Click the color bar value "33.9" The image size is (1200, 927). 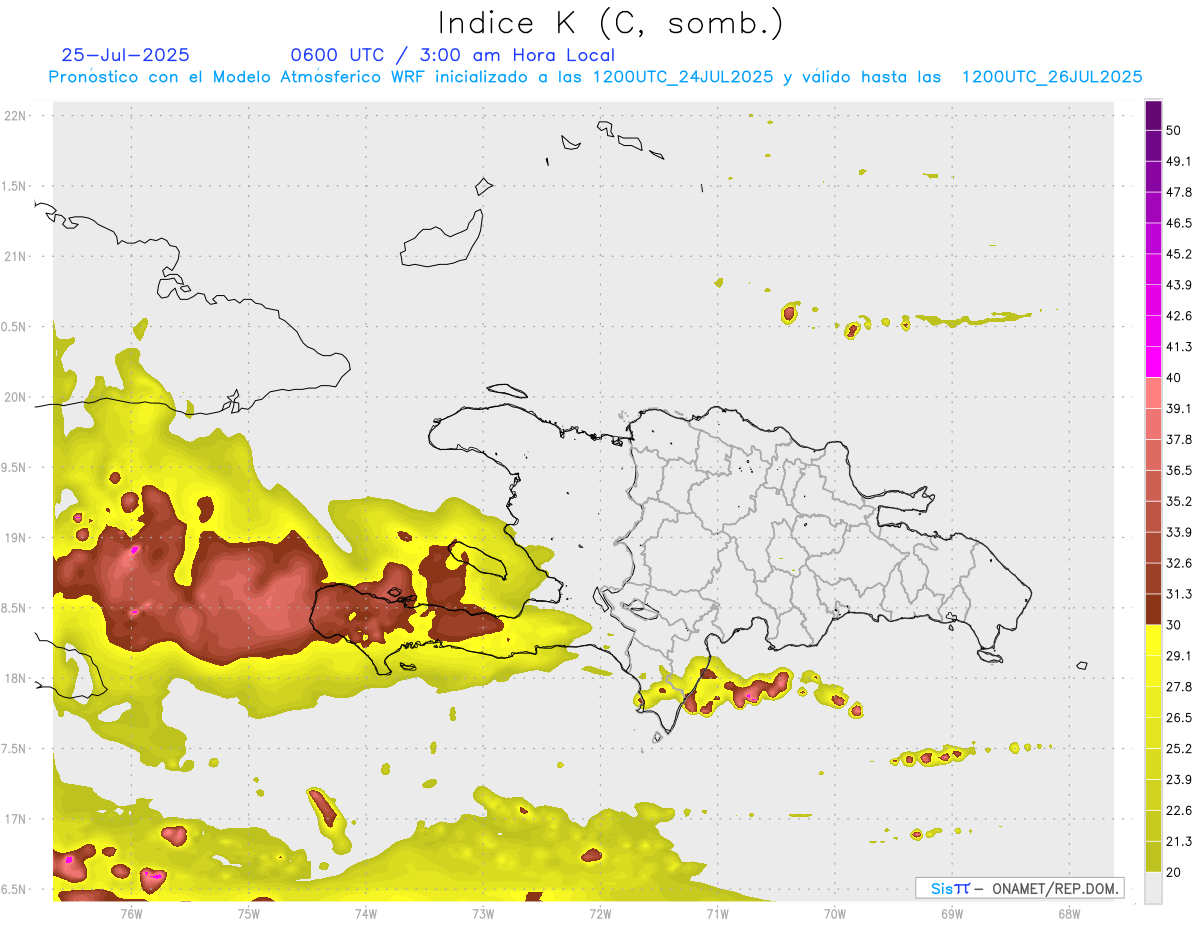pyautogui.click(x=1179, y=532)
